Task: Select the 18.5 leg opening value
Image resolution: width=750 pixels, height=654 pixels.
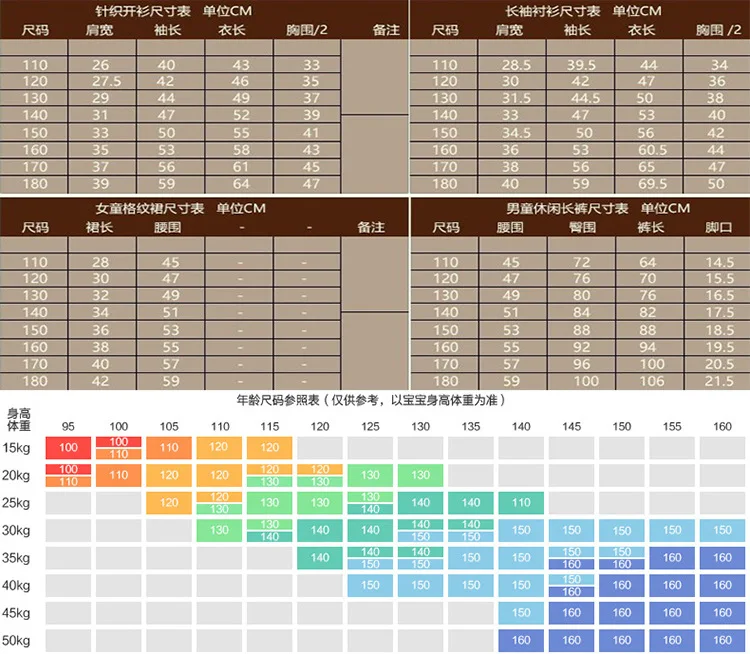Action: tap(719, 330)
